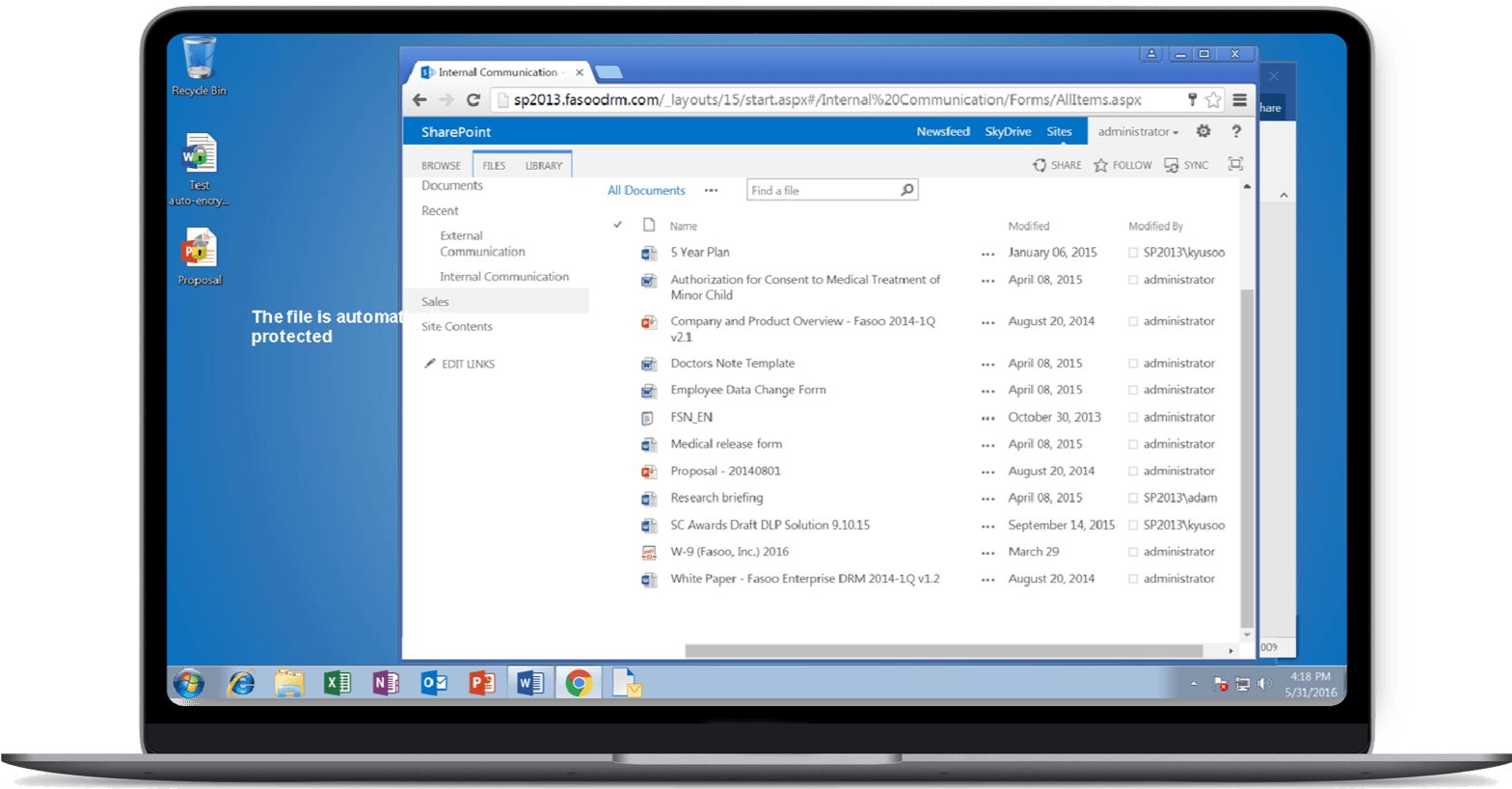
Task: Open Internet Explorer from taskbar
Action: 241,684
